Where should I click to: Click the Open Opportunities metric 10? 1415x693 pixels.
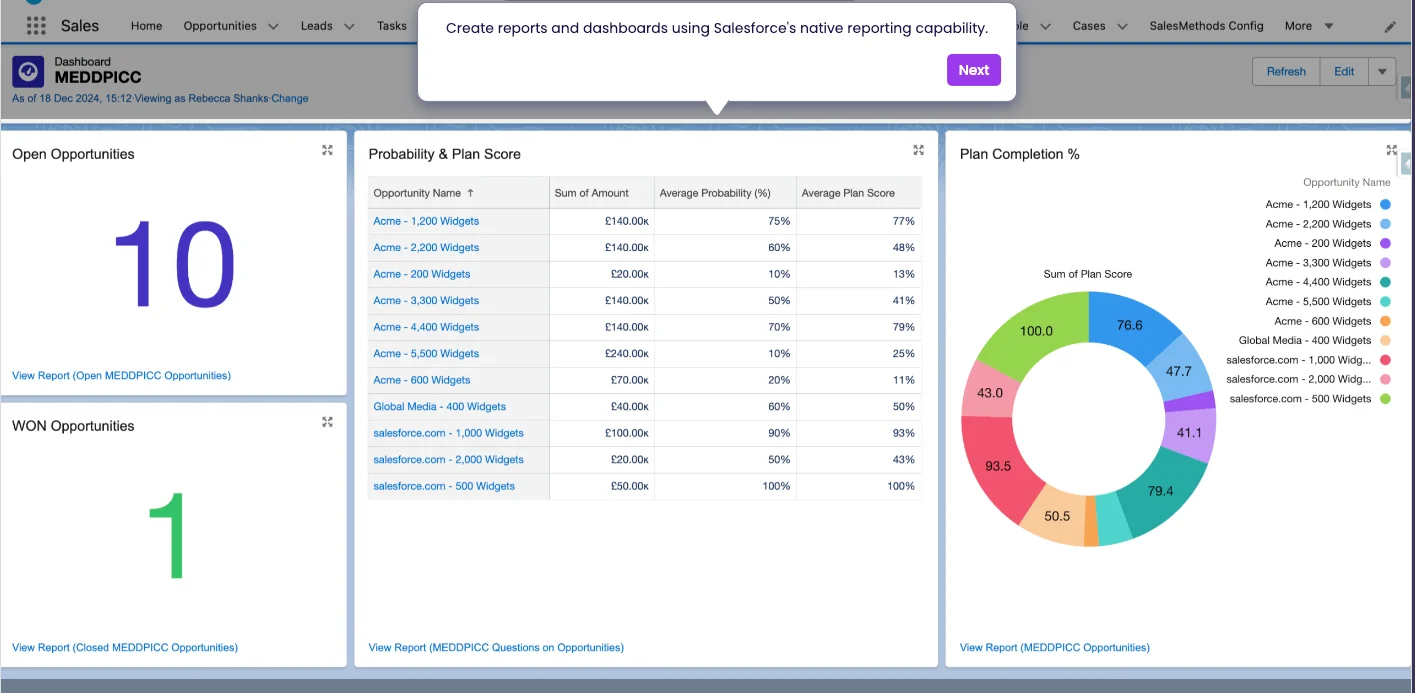pos(174,264)
